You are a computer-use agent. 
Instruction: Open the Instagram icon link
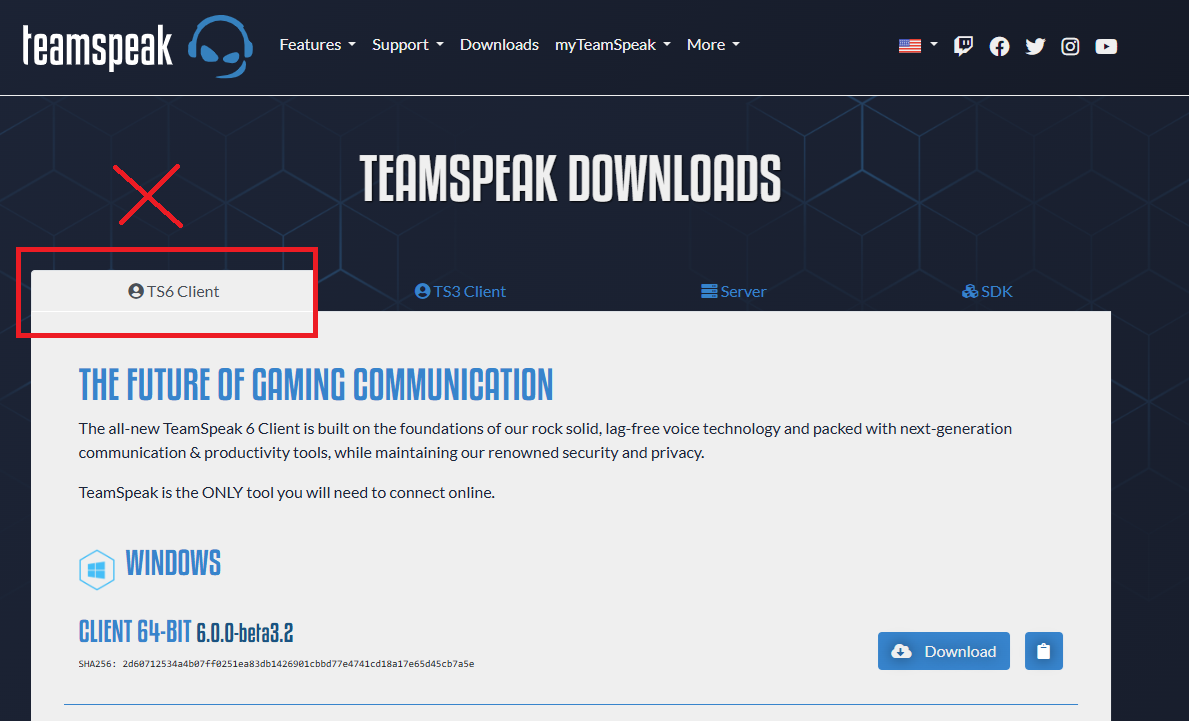pyautogui.click(x=1070, y=47)
